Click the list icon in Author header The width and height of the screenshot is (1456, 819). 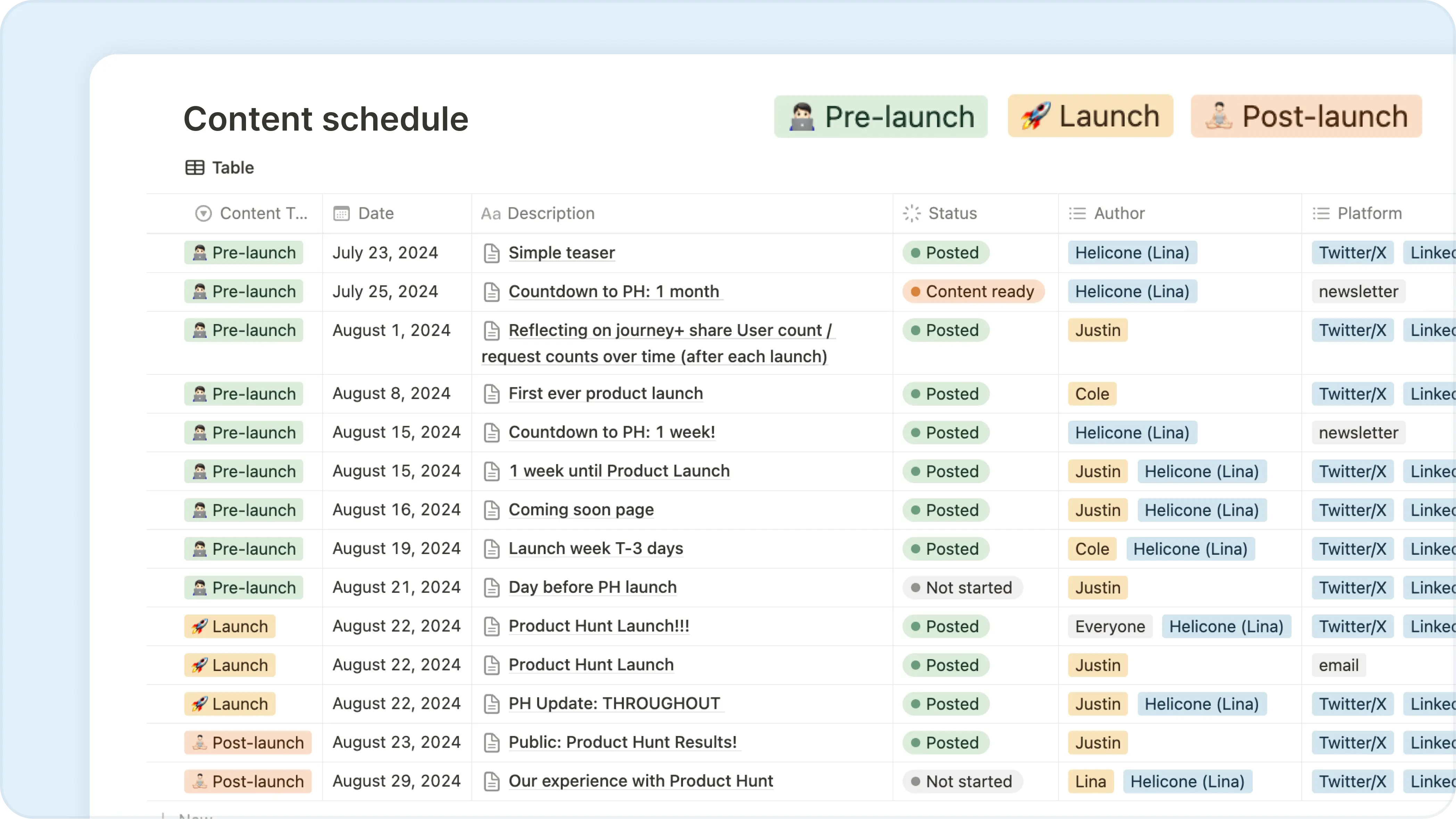pyautogui.click(x=1077, y=214)
